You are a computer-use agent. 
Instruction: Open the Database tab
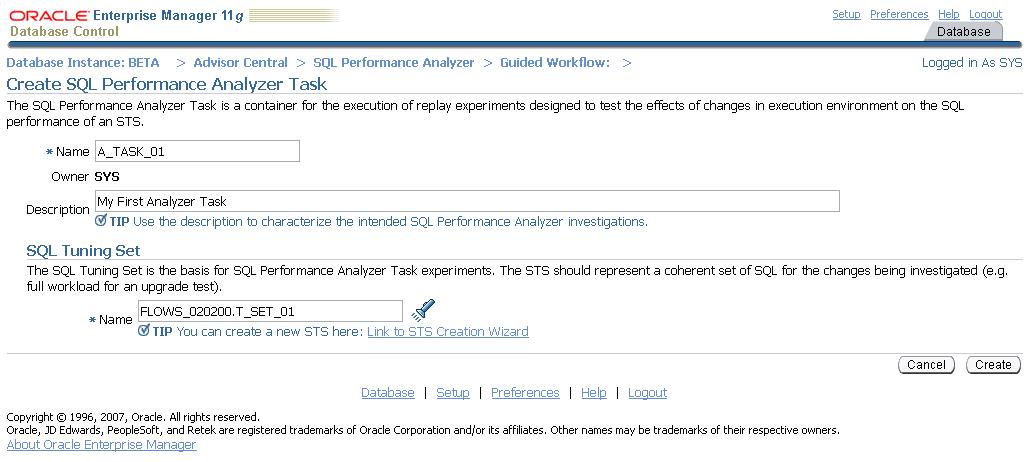pyautogui.click(x=964, y=31)
